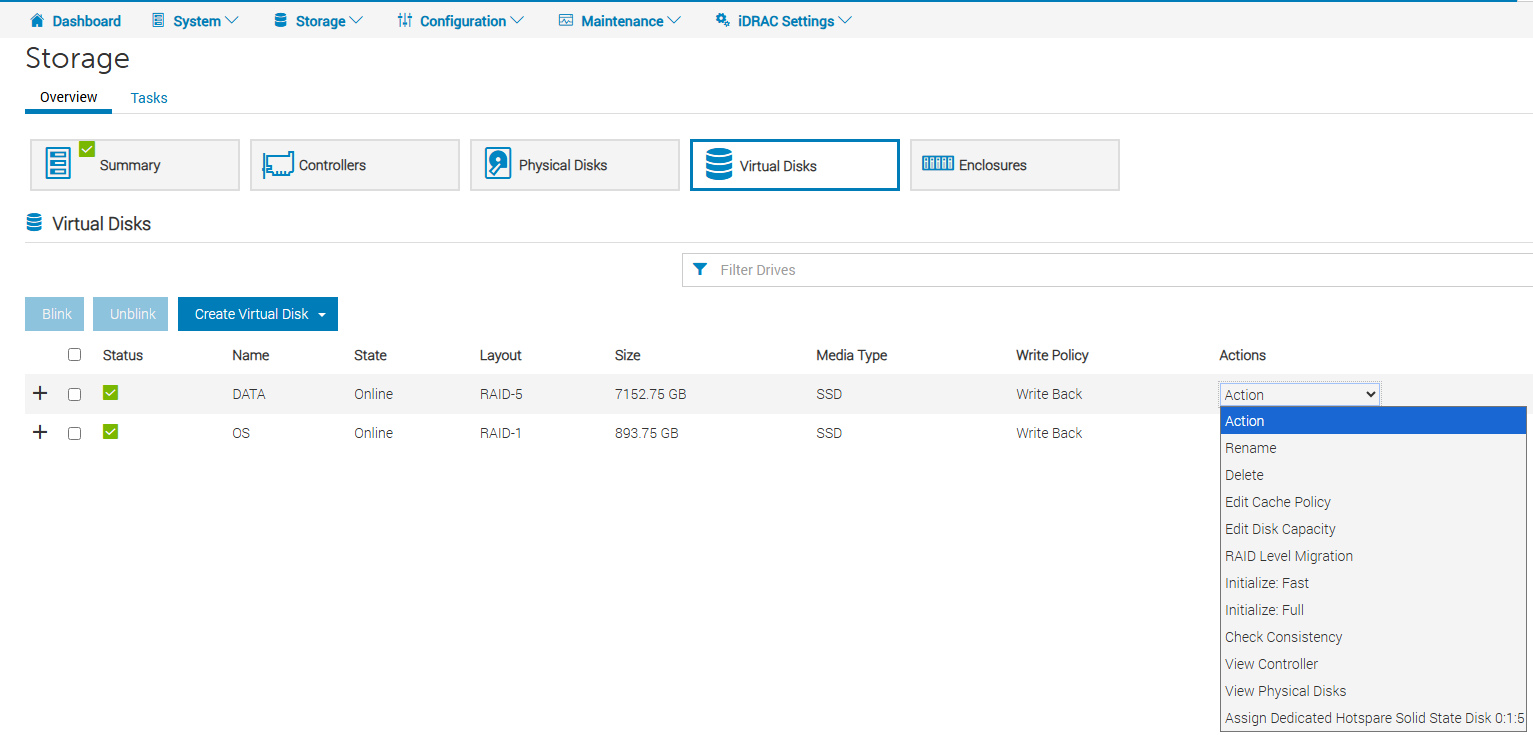Open Physical Disks via its drive icon

(498, 164)
